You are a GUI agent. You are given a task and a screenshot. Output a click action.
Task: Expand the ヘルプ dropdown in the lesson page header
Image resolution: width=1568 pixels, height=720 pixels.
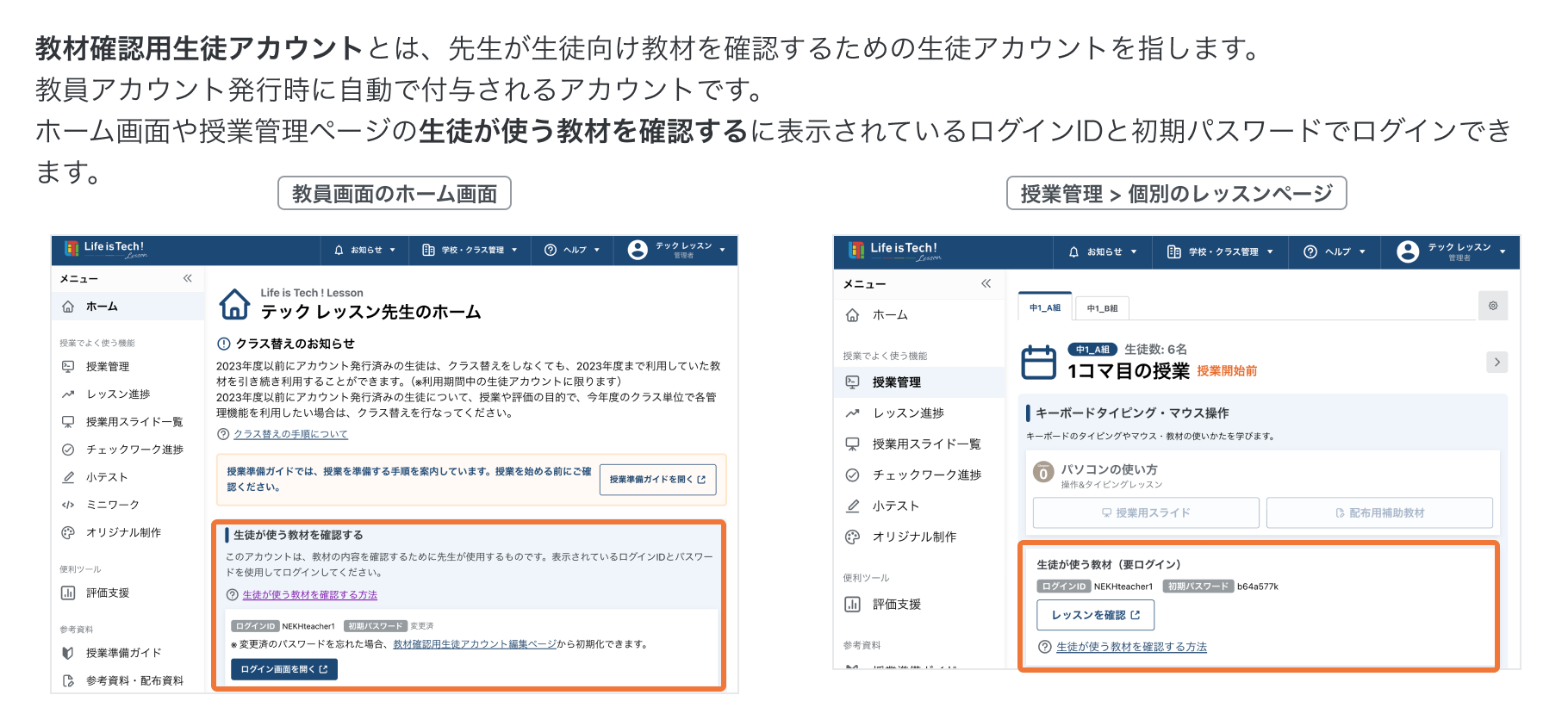point(1335,251)
